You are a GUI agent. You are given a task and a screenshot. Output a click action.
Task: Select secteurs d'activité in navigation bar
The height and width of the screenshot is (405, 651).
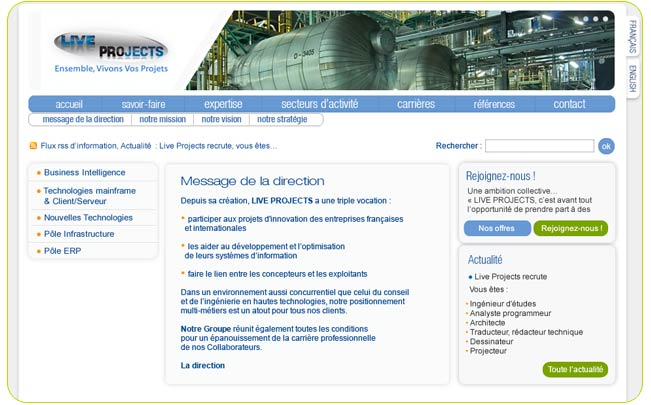[x=319, y=104]
